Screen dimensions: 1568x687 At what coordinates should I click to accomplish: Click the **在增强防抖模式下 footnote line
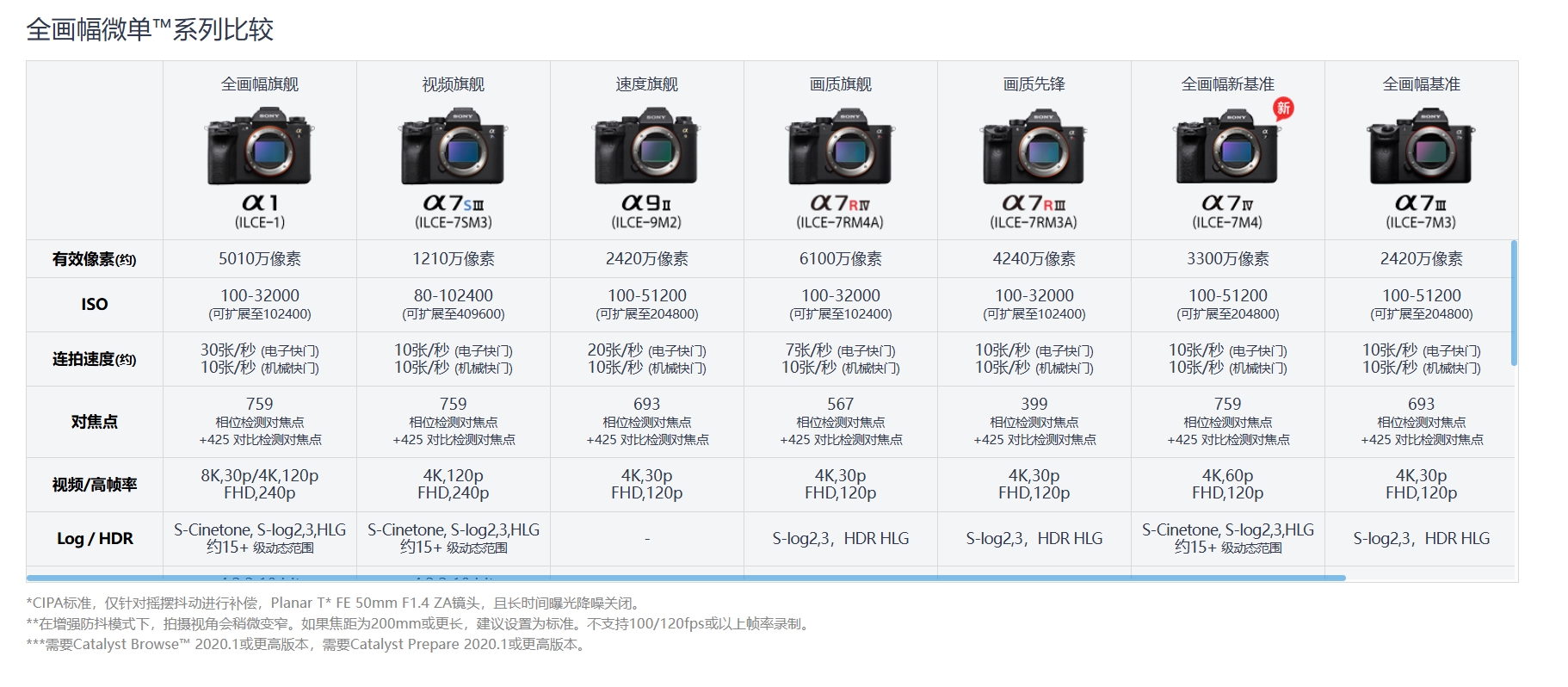(x=420, y=624)
